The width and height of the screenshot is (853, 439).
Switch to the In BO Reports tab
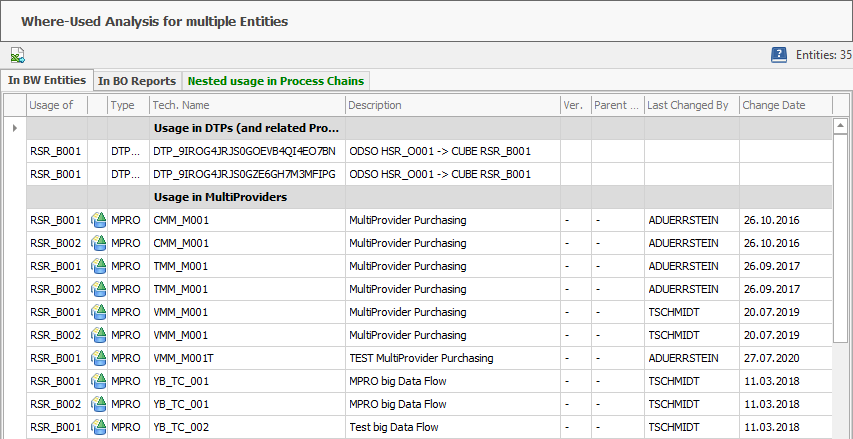tap(137, 81)
